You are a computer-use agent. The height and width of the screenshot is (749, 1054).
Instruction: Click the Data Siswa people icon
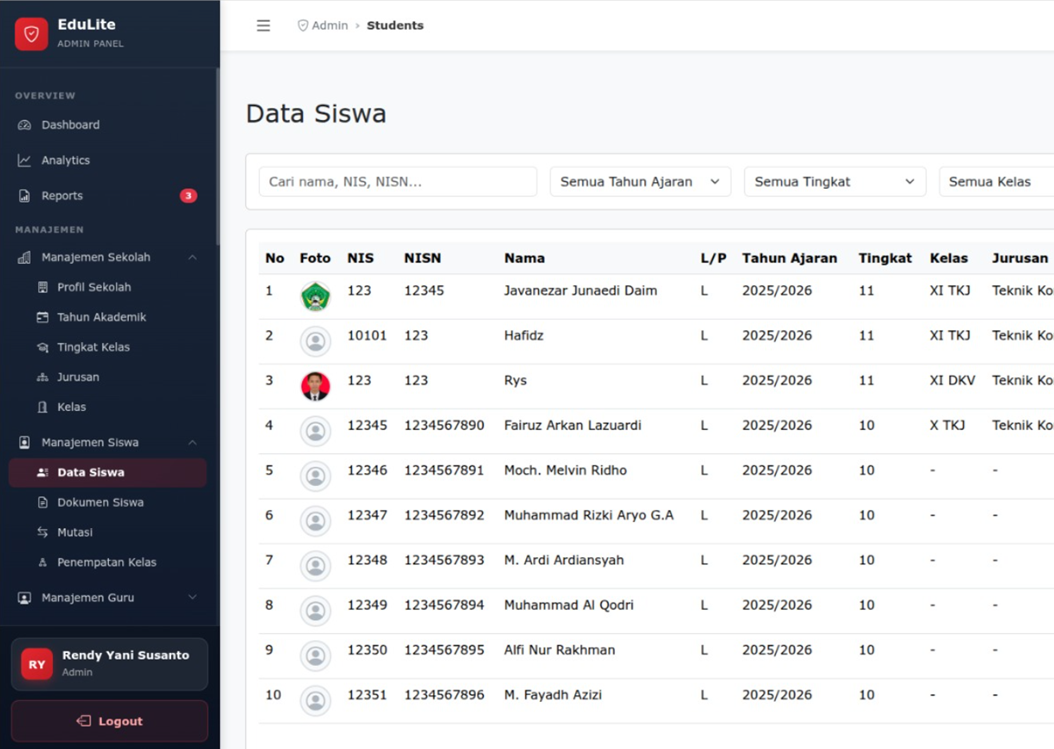click(x=42, y=473)
